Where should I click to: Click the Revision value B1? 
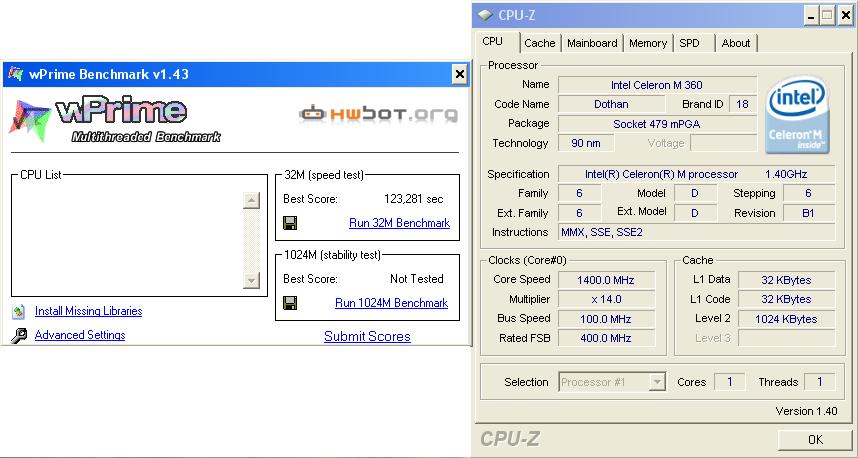pos(809,213)
